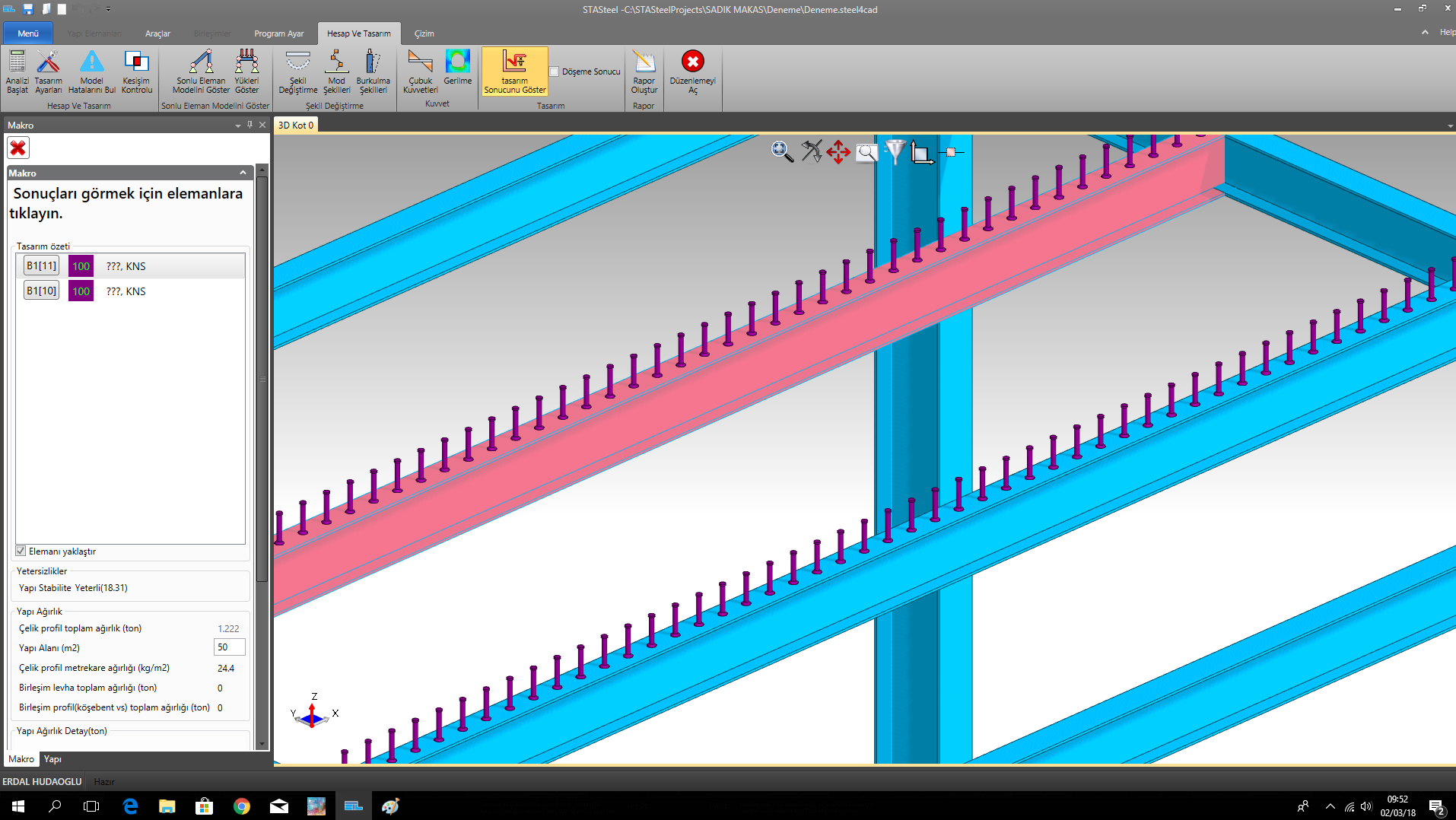
Task: Click Analizi Başlat icon
Action: pos(17,71)
